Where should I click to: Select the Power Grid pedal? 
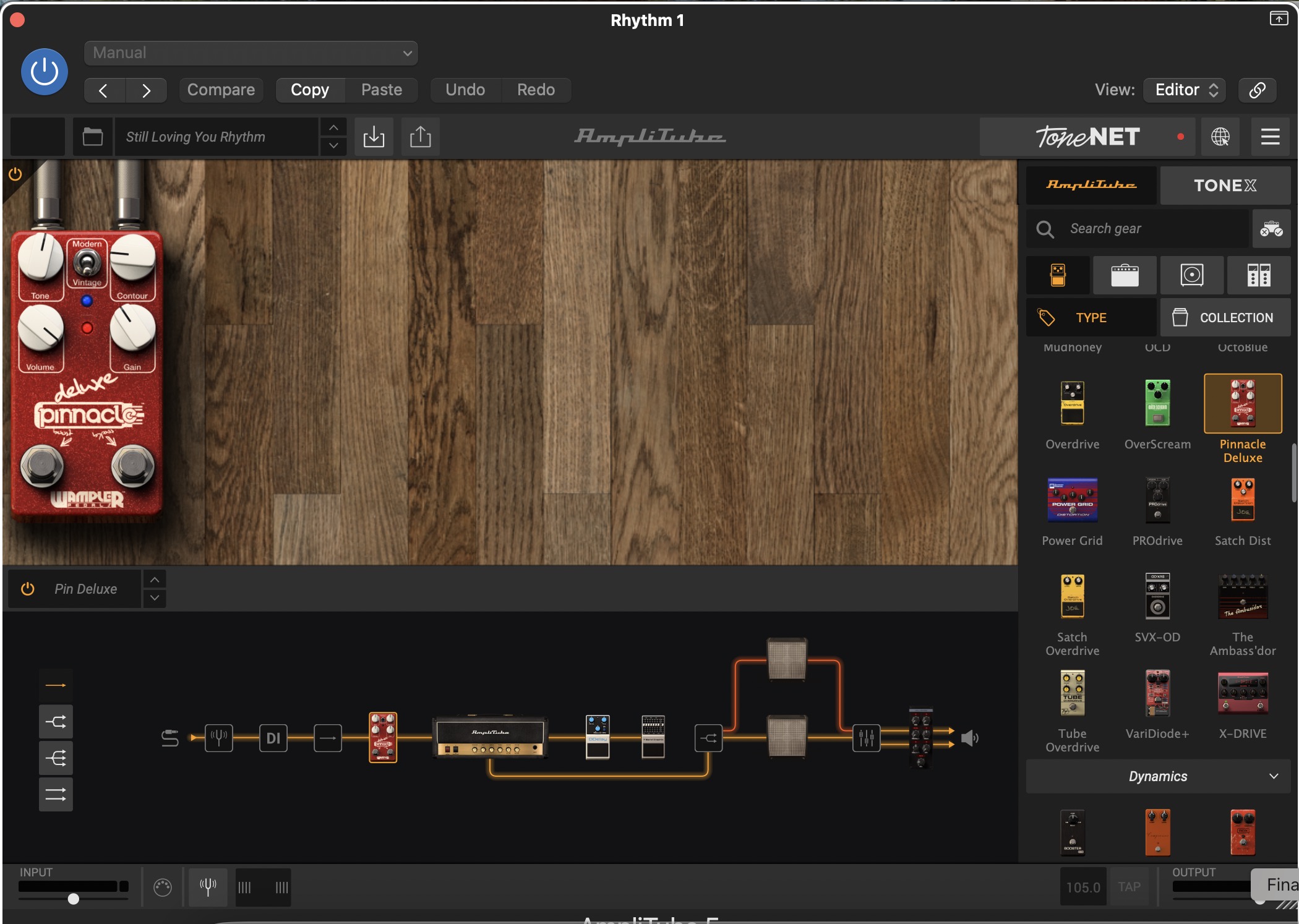1073,500
